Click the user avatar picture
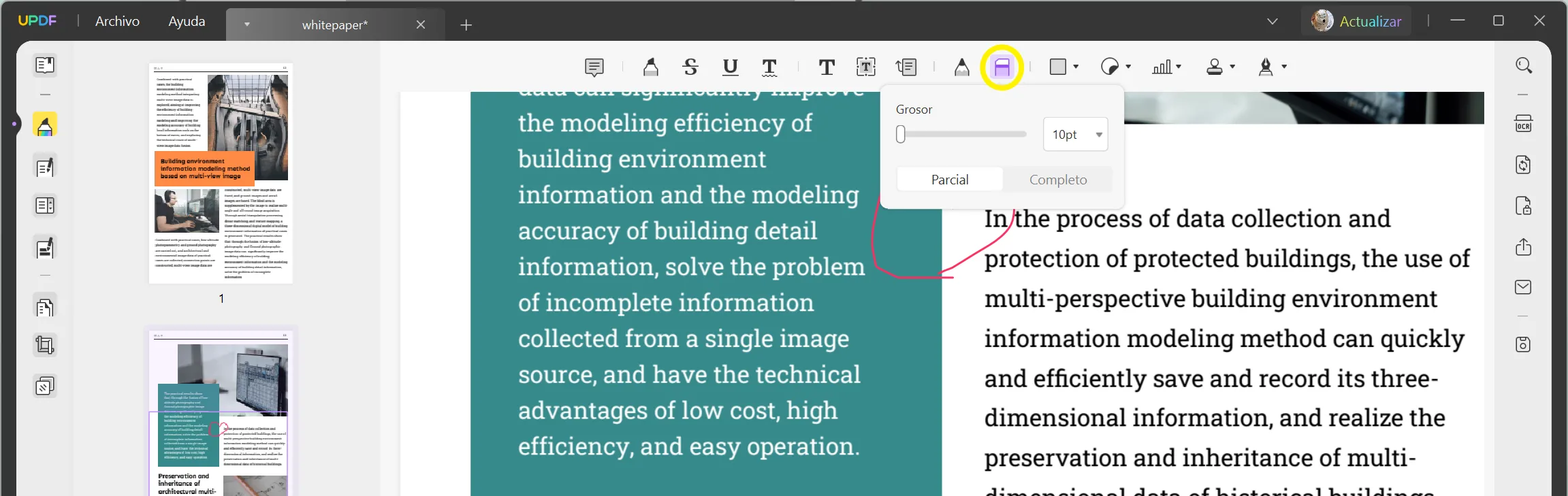Screen dimensions: 1568x496 point(1322,20)
